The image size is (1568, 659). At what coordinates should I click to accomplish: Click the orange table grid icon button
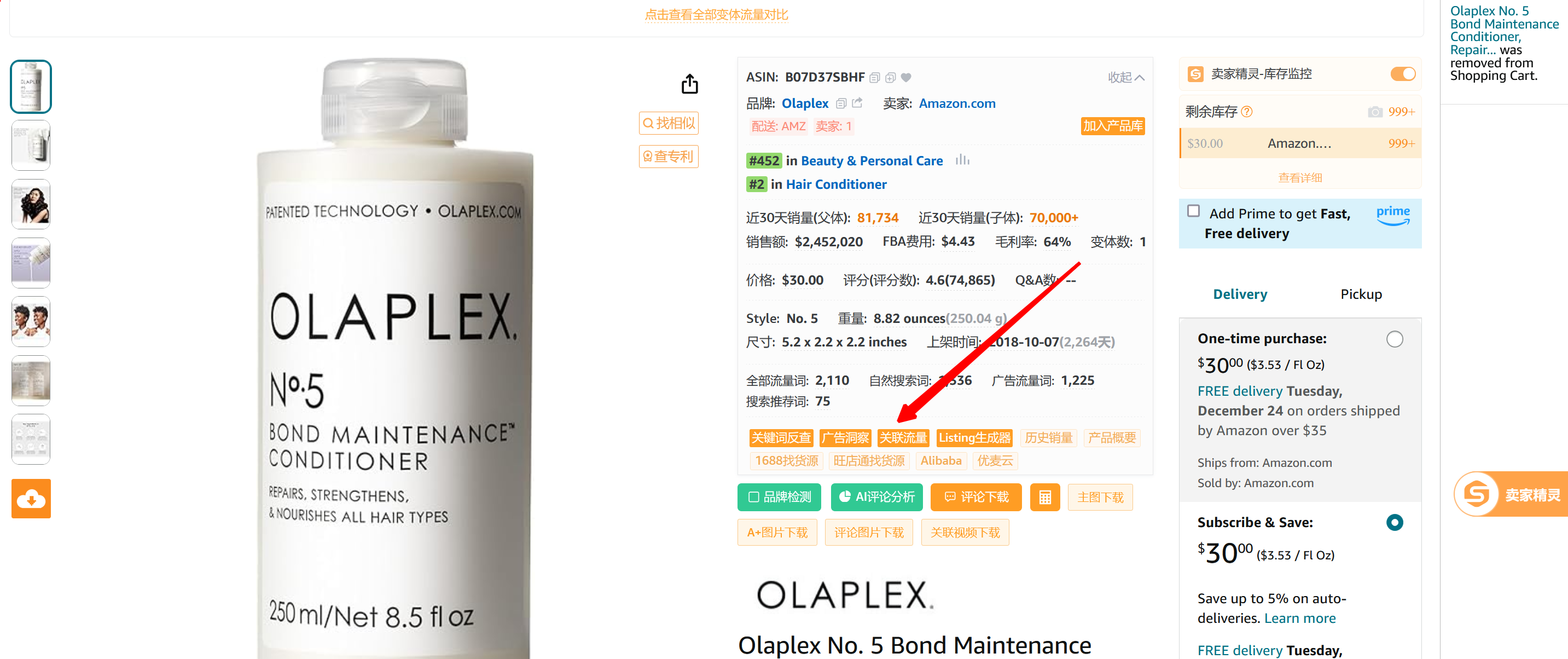(x=1044, y=497)
